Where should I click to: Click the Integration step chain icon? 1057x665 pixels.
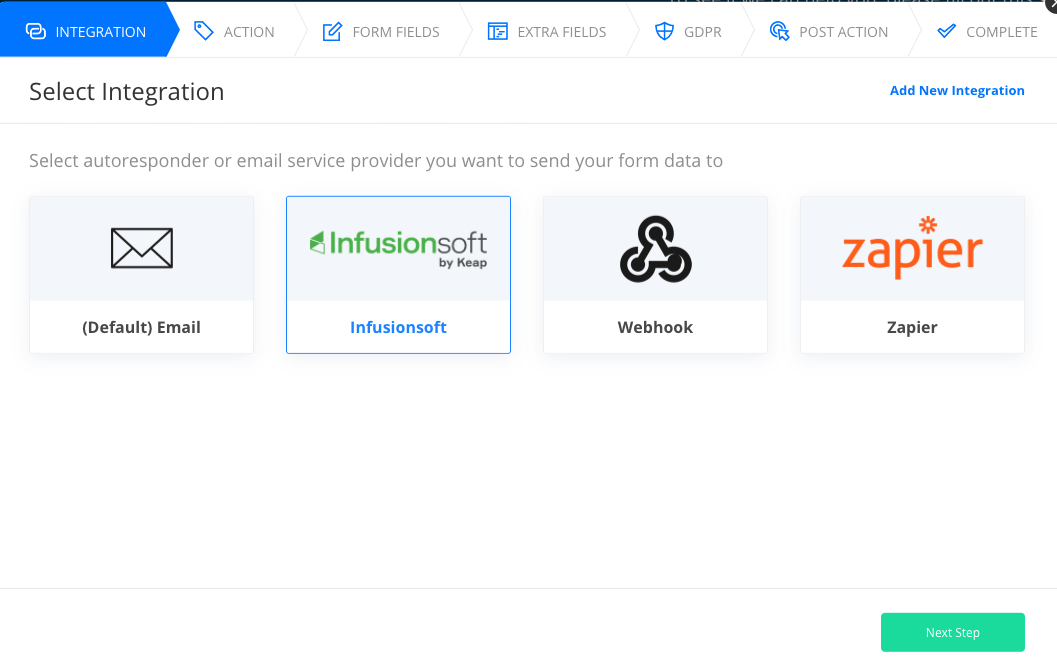36,31
